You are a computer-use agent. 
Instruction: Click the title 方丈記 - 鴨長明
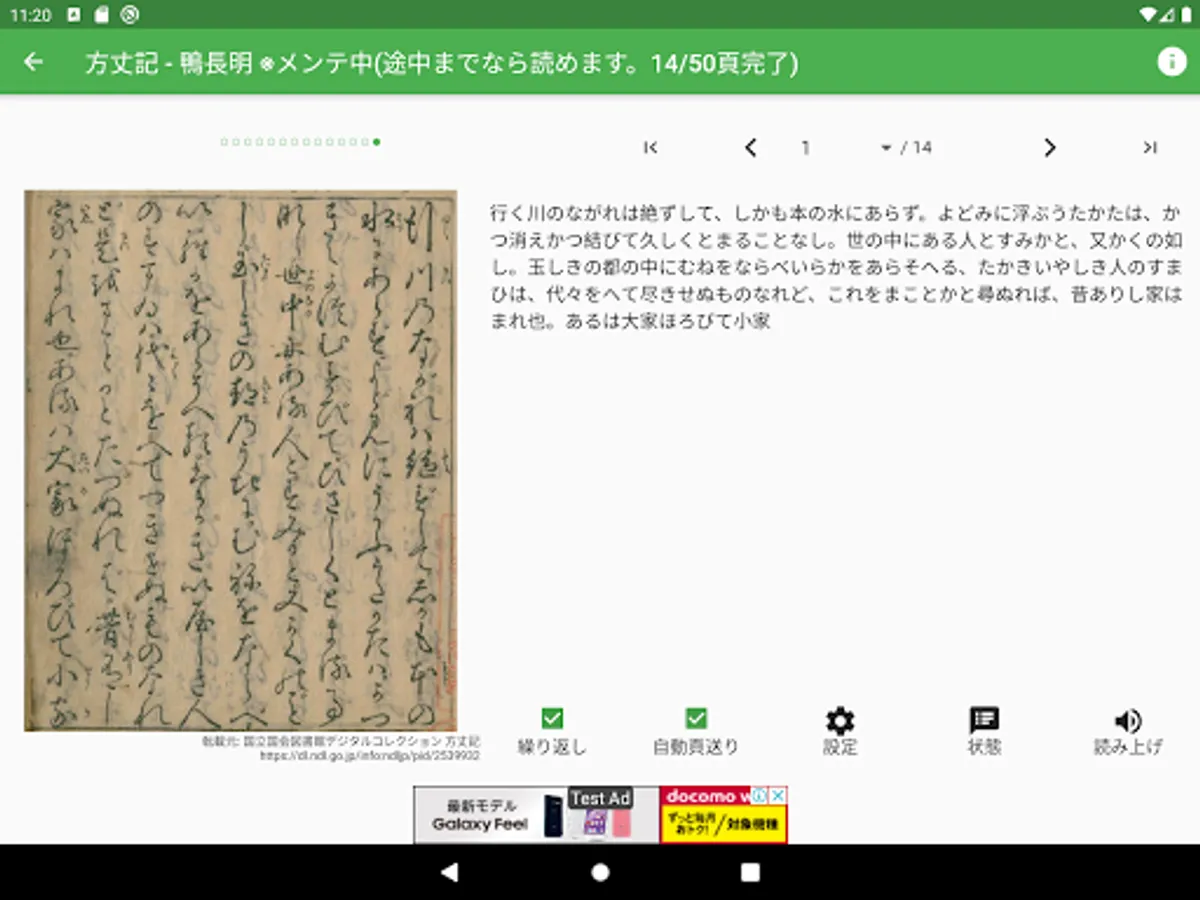click(169, 62)
